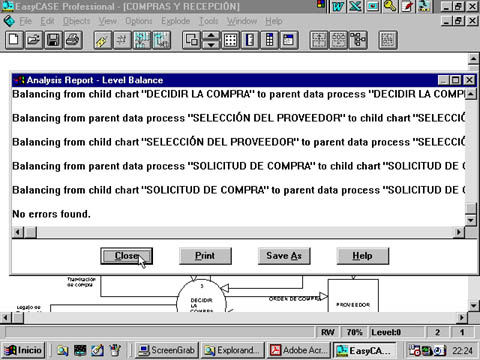Save using the floppy disk icon
The width and height of the screenshot is (480, 360).
53,40
